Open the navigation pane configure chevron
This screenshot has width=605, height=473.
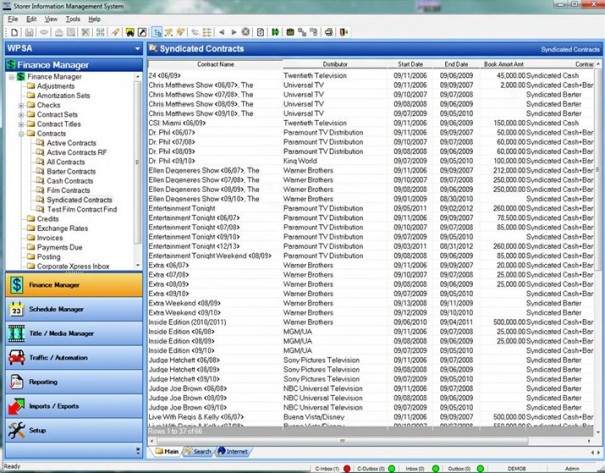pyautogui.click(x=138, y=451)
